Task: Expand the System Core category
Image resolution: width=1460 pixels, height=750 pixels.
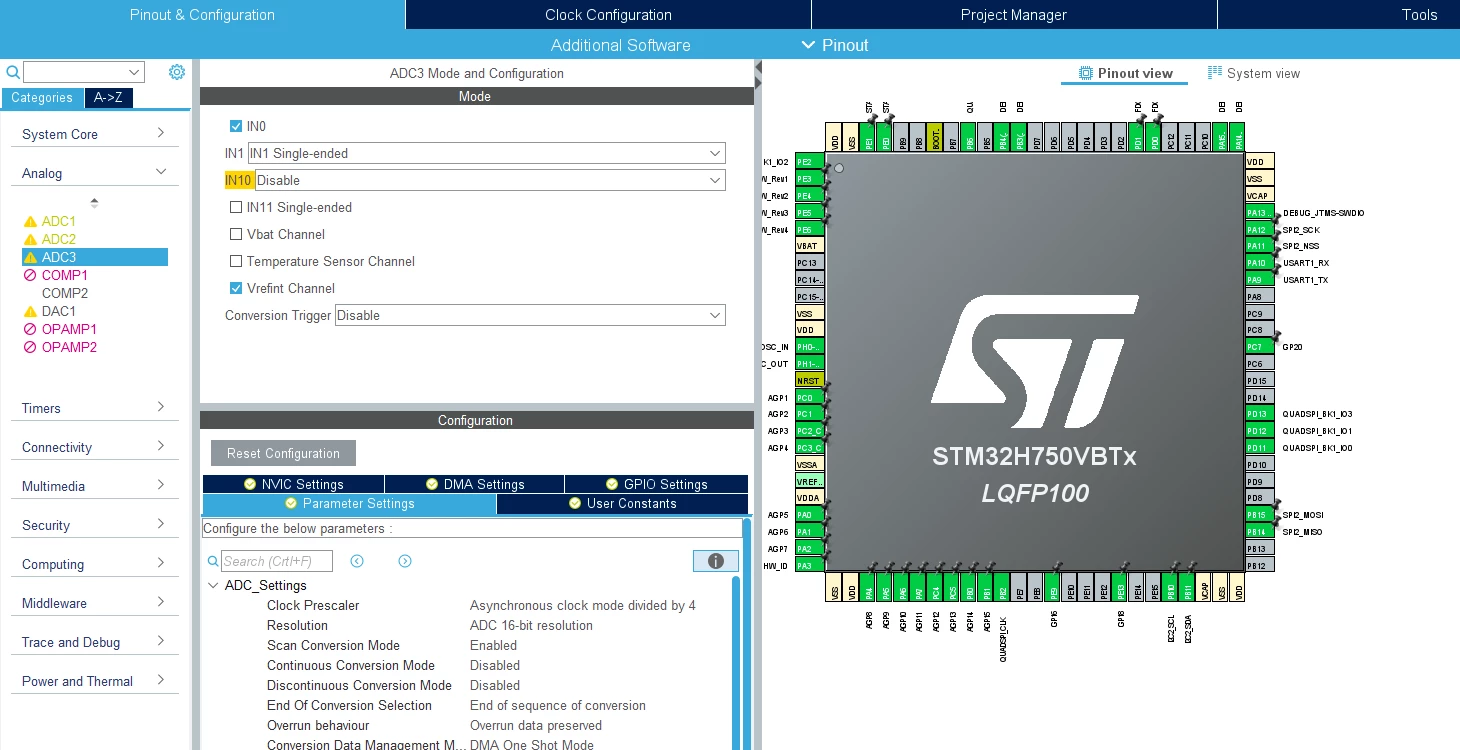Action: [x=94, y=134]
